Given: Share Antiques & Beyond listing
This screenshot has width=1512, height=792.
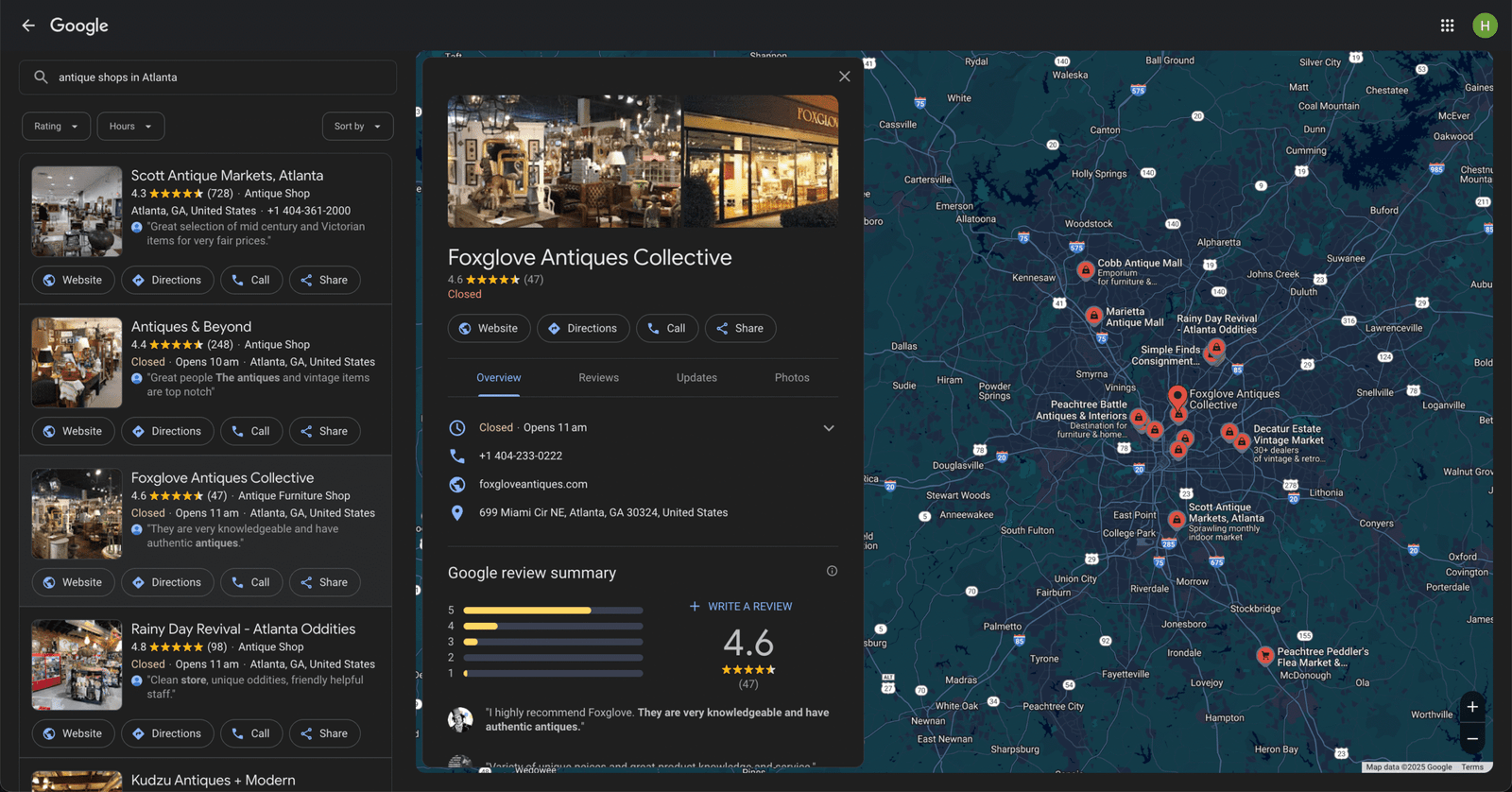Looking at the screenshot, I should [x=324, y=431].
